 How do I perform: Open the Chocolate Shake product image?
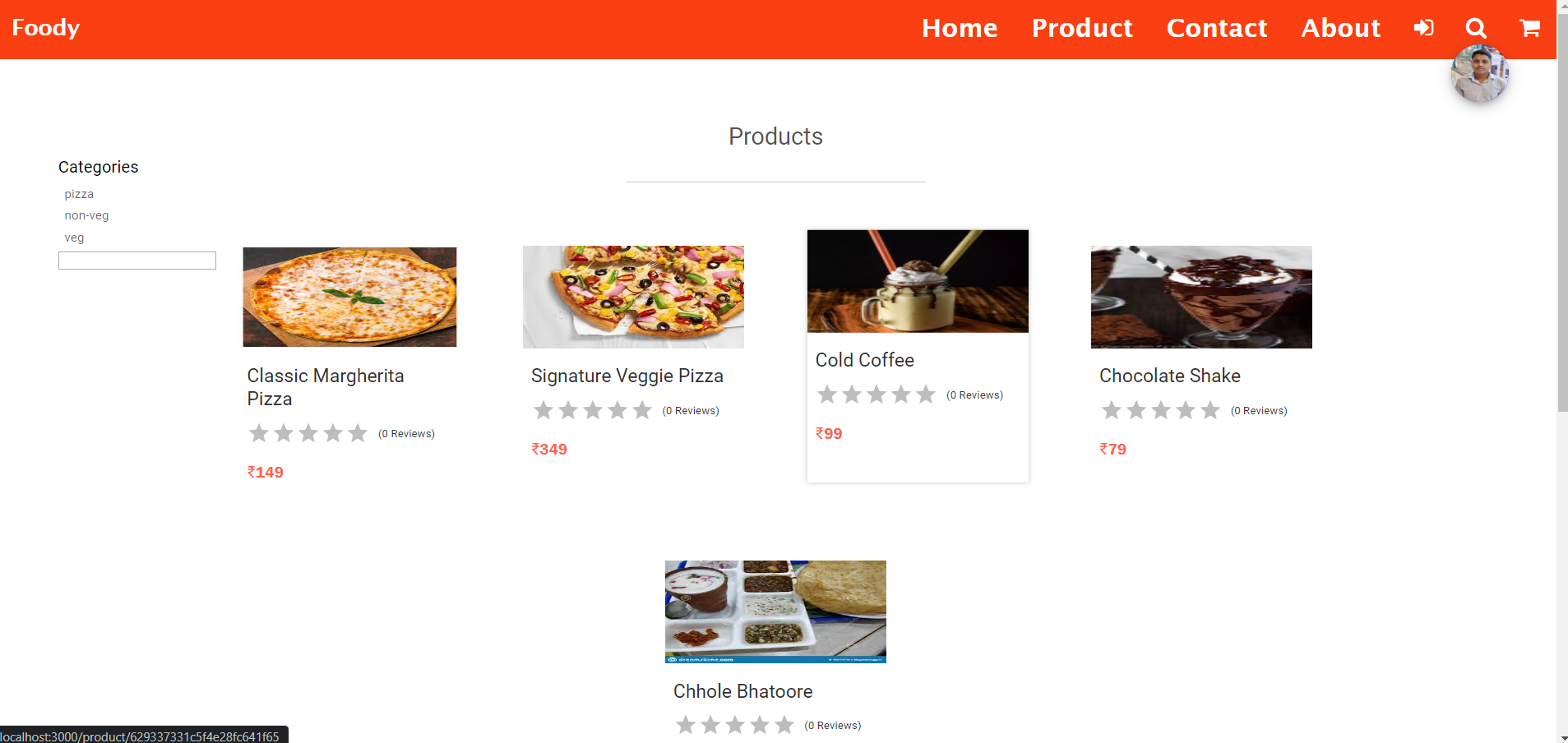click(x=1201, y=297)
